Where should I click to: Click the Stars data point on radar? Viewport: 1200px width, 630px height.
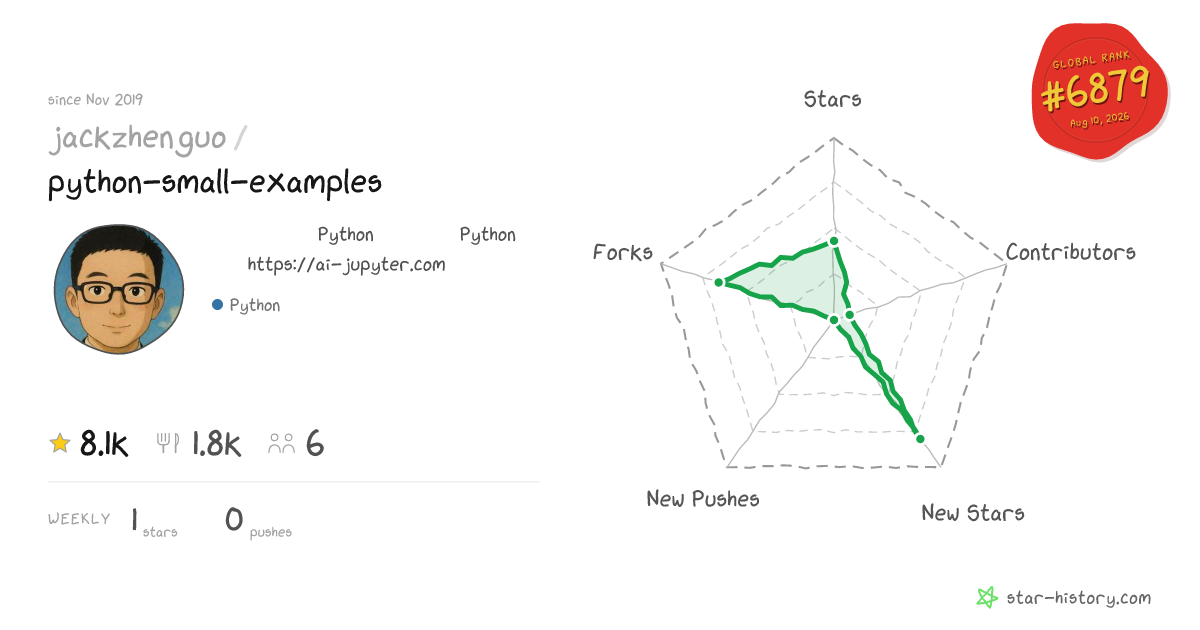(x=833, y=241)
